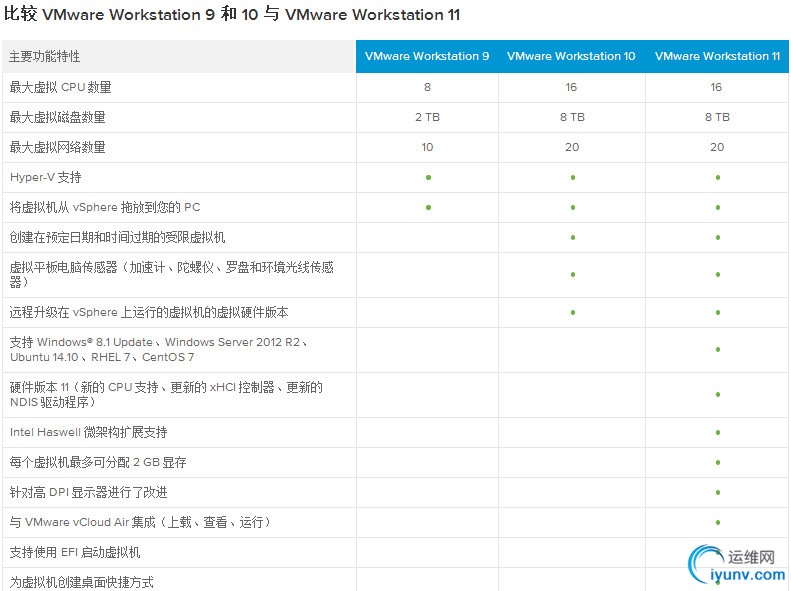
Task: Click 2 GB video memory dot under Workstation 11
Action: [x=718, y=462]
